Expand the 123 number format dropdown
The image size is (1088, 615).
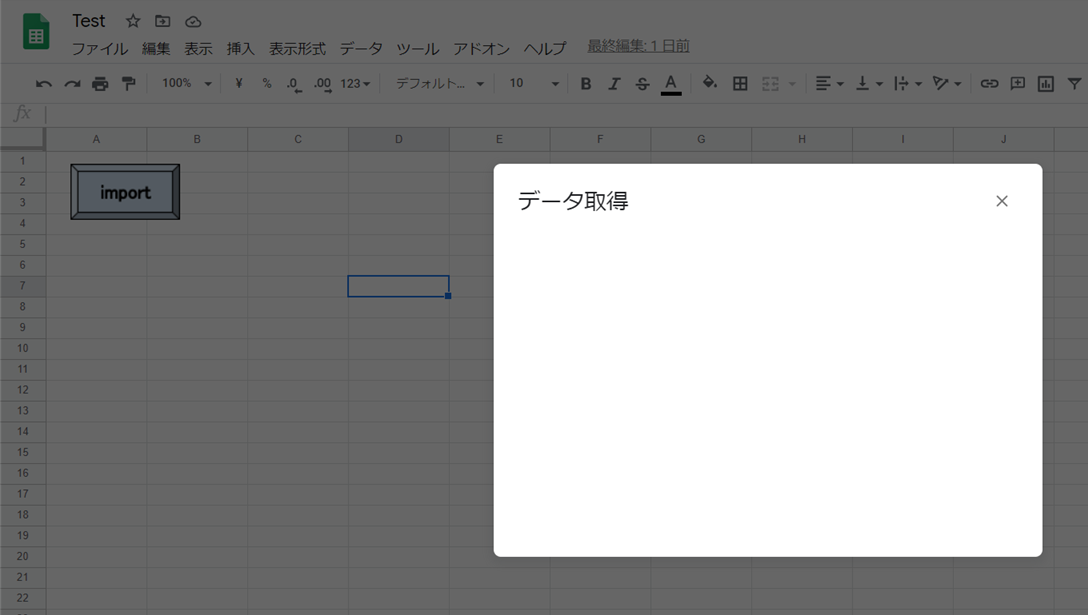[355, 84]
